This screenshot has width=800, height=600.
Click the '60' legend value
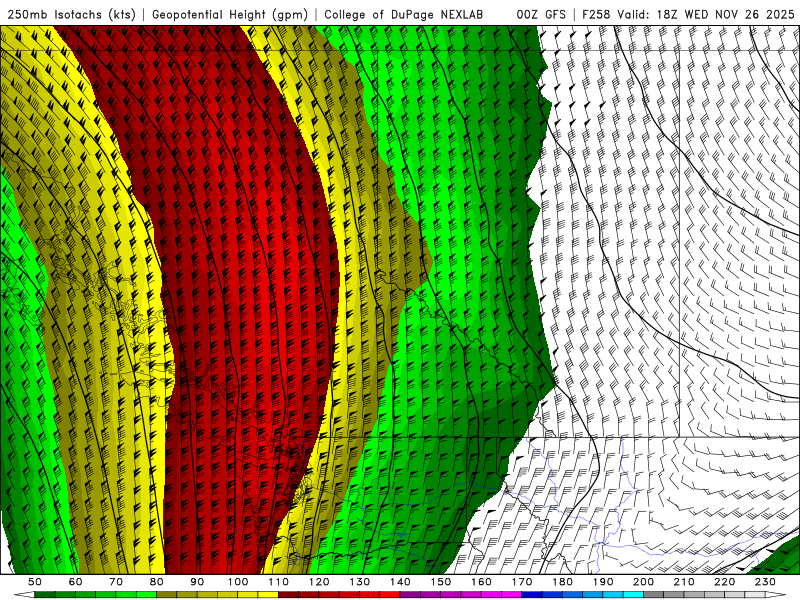[75, 582]
